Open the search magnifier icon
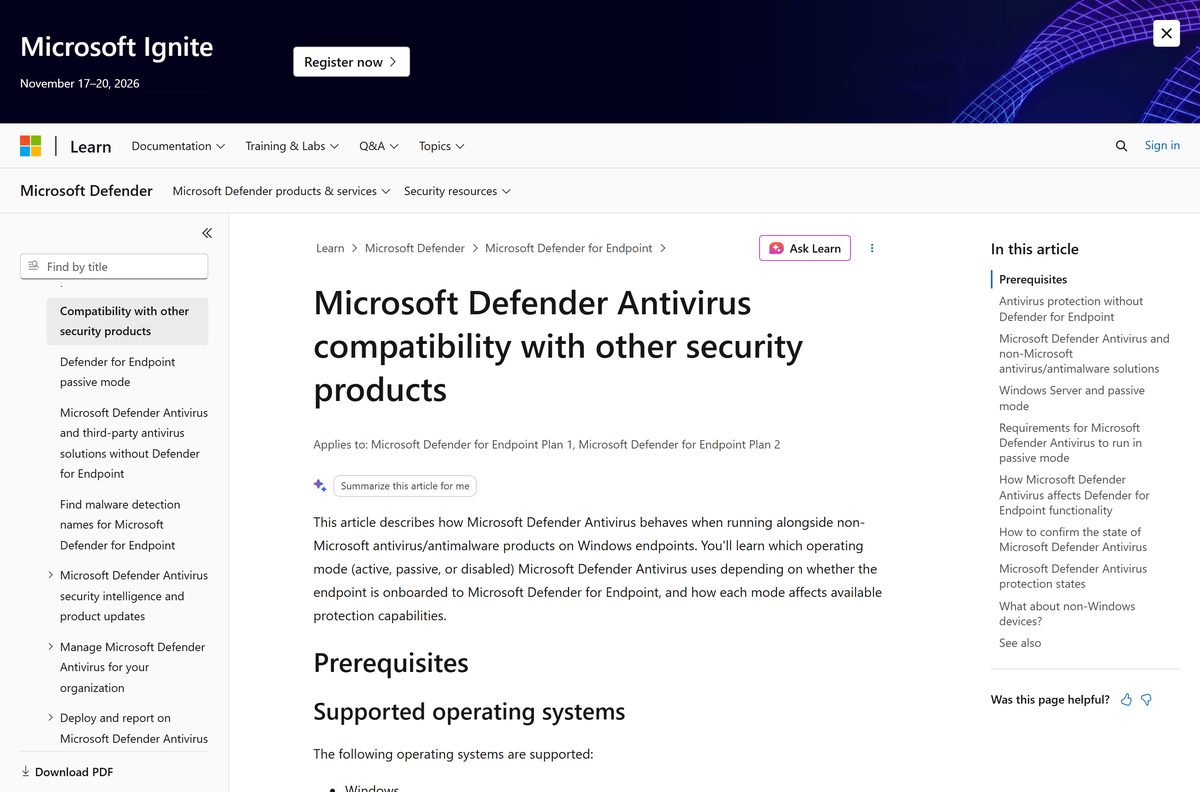The width and height of the screenshot is (1200, 792). pyautogui.click(x=1121, y=146)
